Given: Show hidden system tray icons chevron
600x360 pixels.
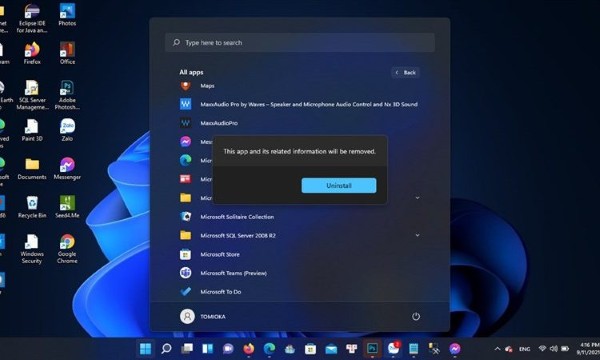Looking at the screenshot, I should point(497,349).
